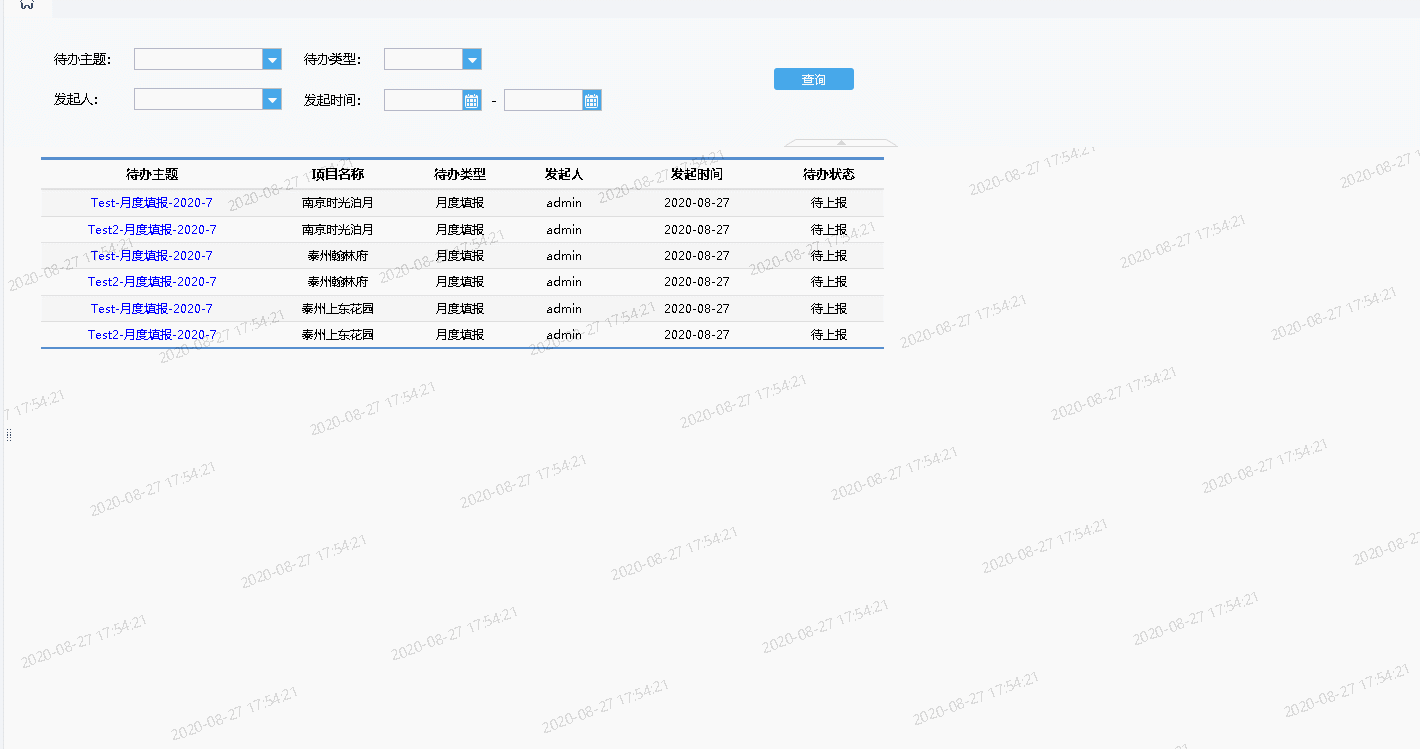The height and width of the screenshot is (749, 1420).
Task: Click 南京时光泊月 cell in the first Test- row
Action: click(338, 203)
